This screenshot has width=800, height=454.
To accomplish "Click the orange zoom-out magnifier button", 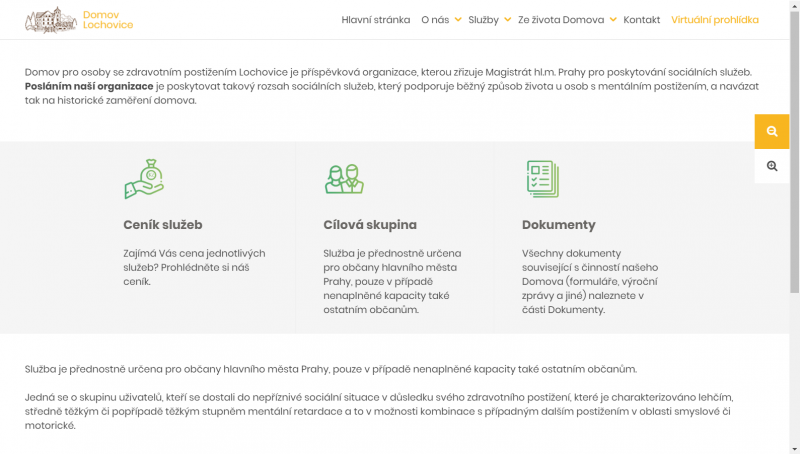I will pyautogui.click(x=771, y=131).
